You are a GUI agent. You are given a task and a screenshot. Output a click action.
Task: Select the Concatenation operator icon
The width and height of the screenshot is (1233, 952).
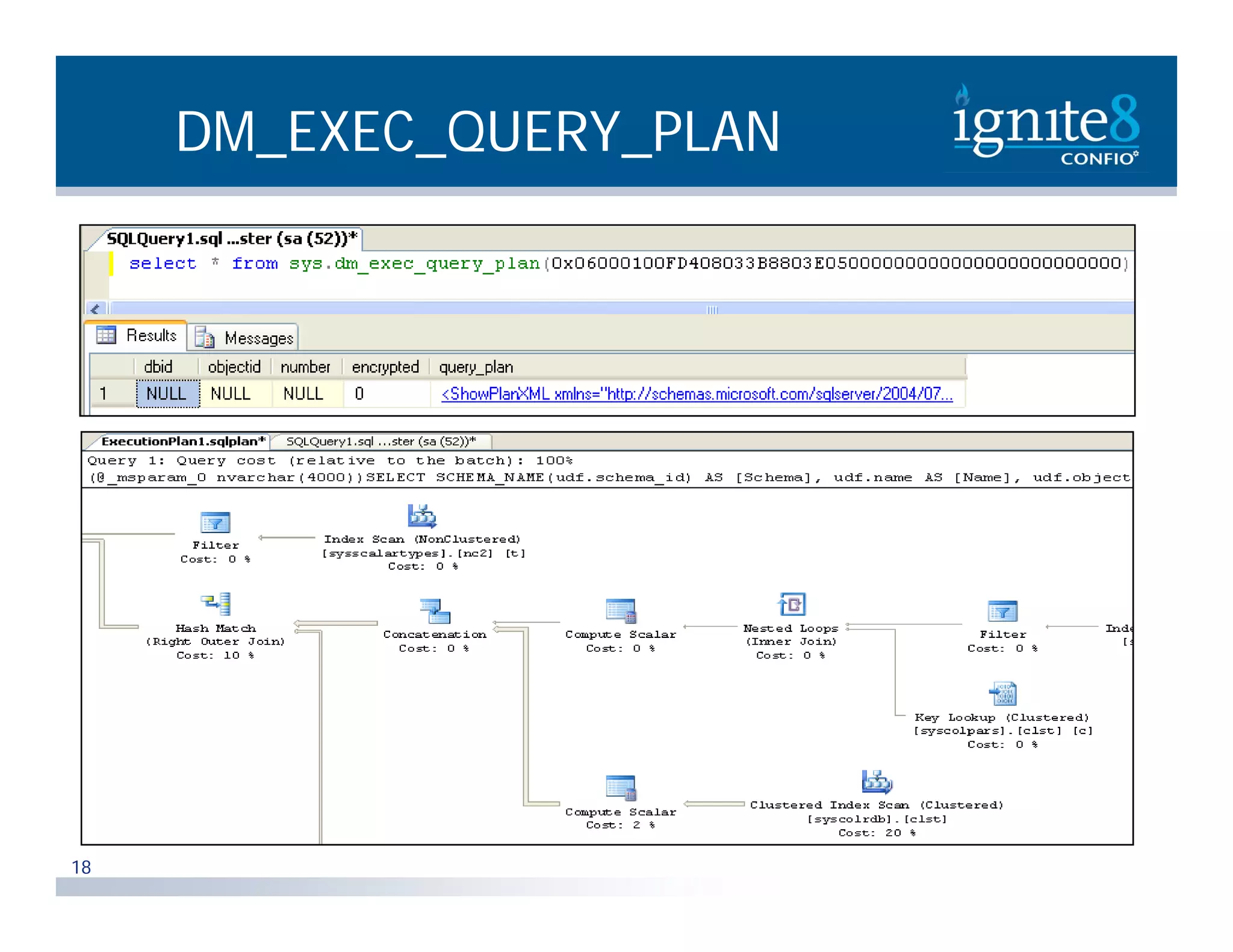pyautogui.click(x=435, y=611)
